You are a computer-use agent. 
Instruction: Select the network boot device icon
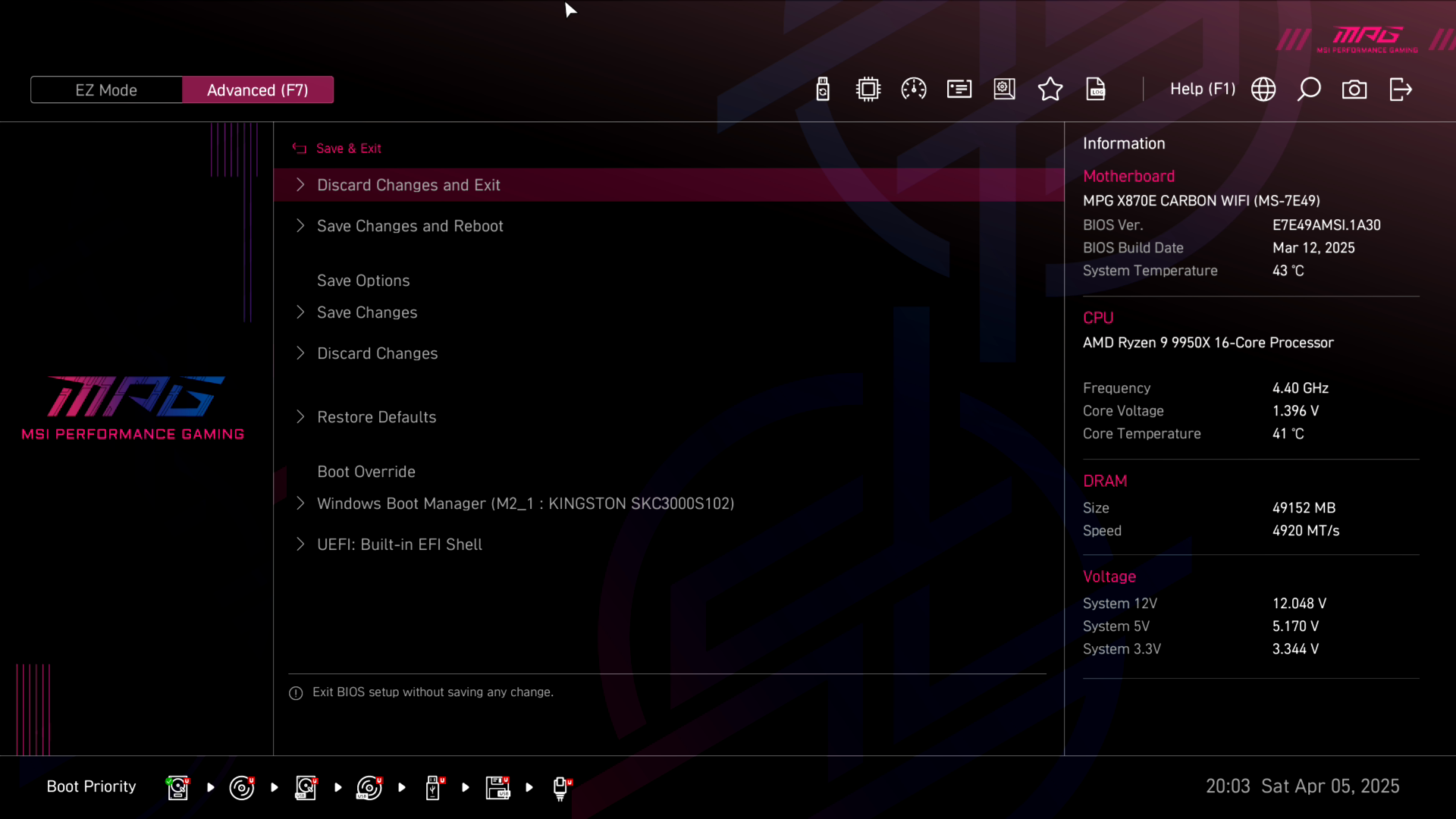(560, 787)
